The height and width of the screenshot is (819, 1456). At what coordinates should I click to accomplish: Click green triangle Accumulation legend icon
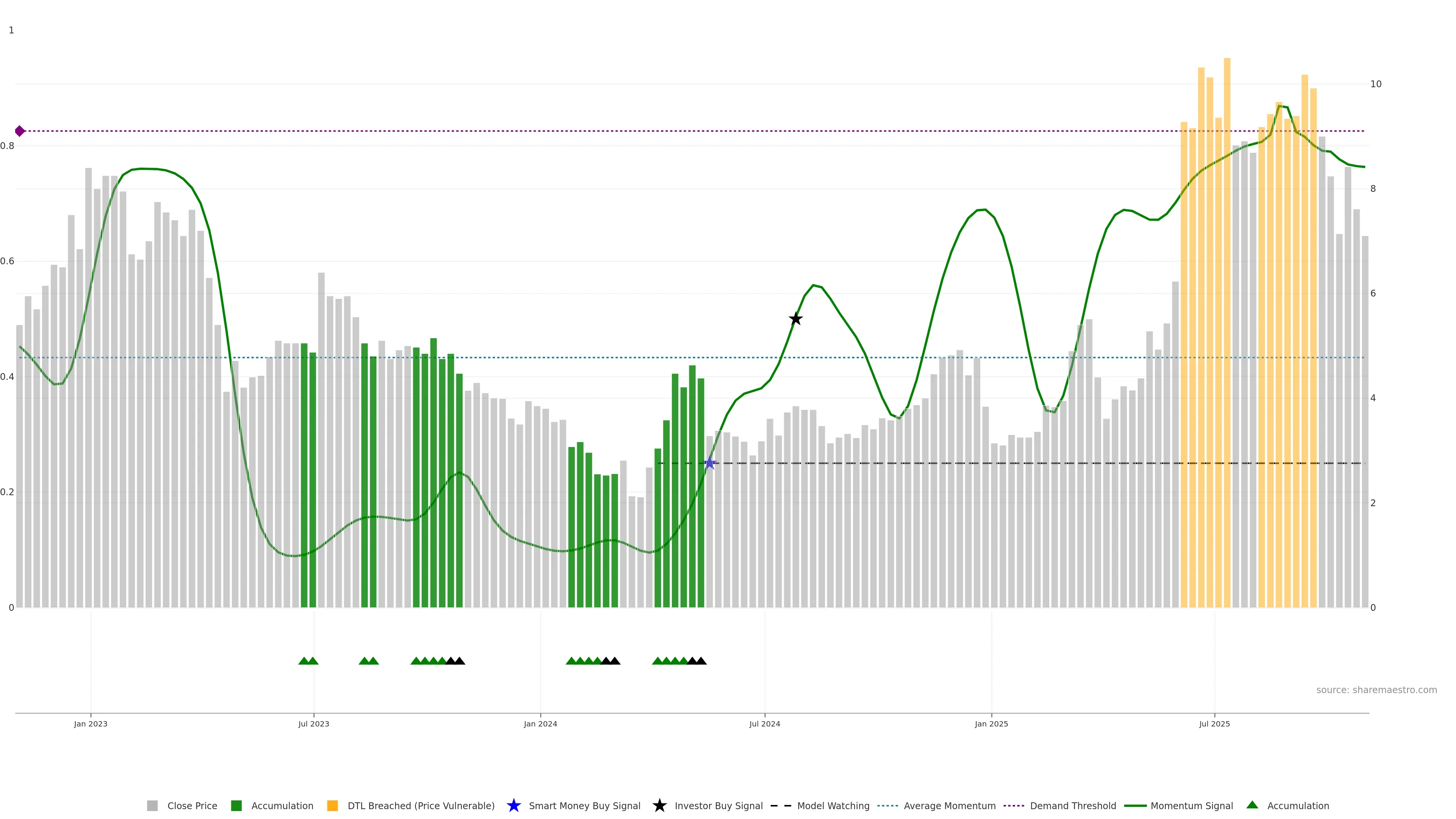pyautogui.click(x=1252, y=805)
